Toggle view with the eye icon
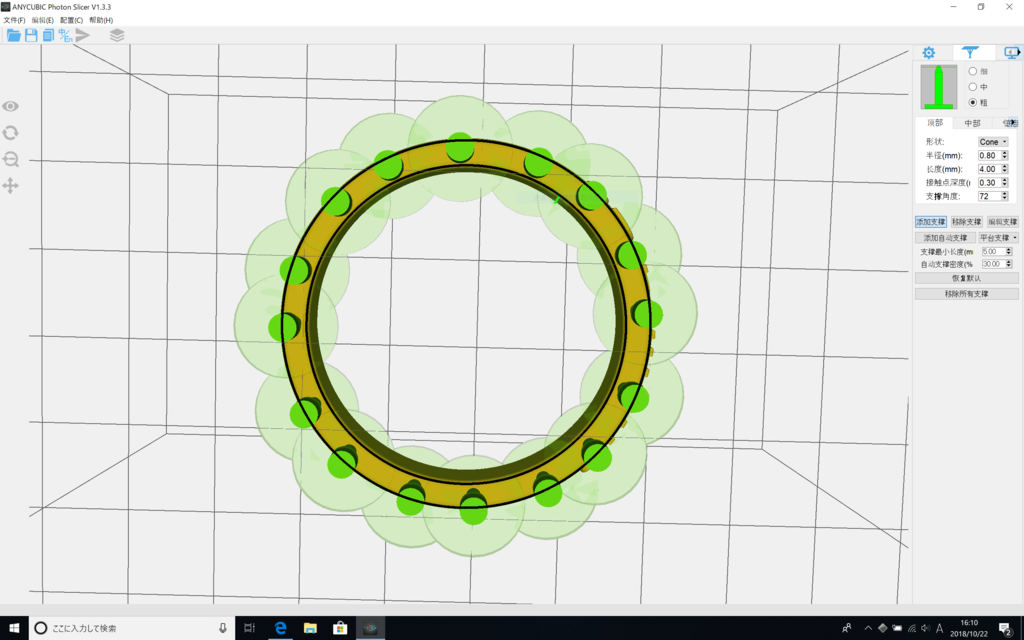Screen dimensions: 1024x640 (10, 106)
